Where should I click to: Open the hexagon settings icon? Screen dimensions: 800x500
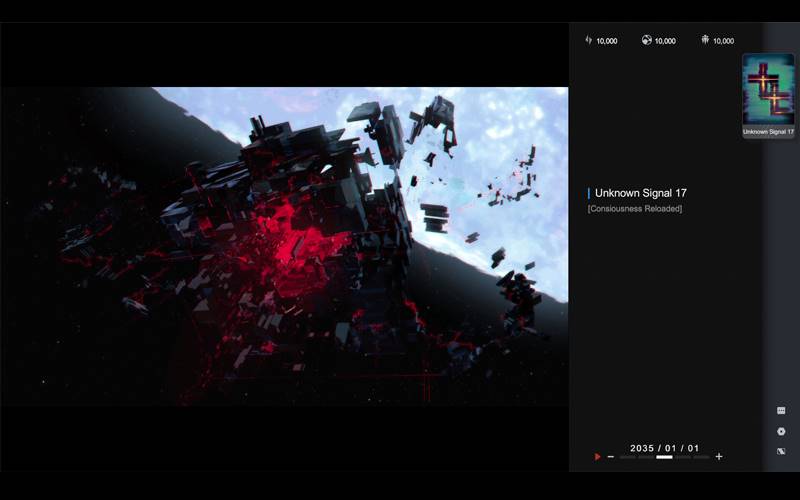(781, 431)
